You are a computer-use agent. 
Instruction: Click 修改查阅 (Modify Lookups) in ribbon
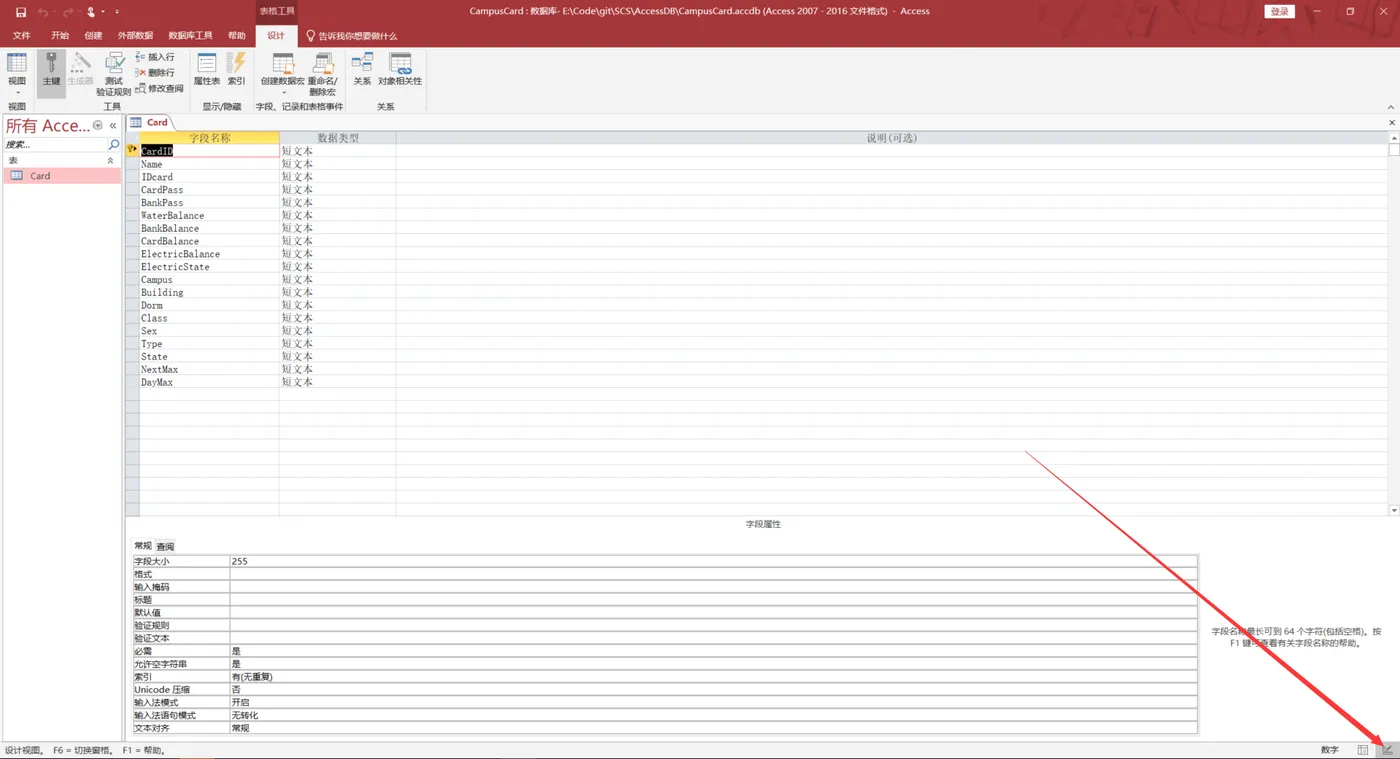tap(160, 88)
